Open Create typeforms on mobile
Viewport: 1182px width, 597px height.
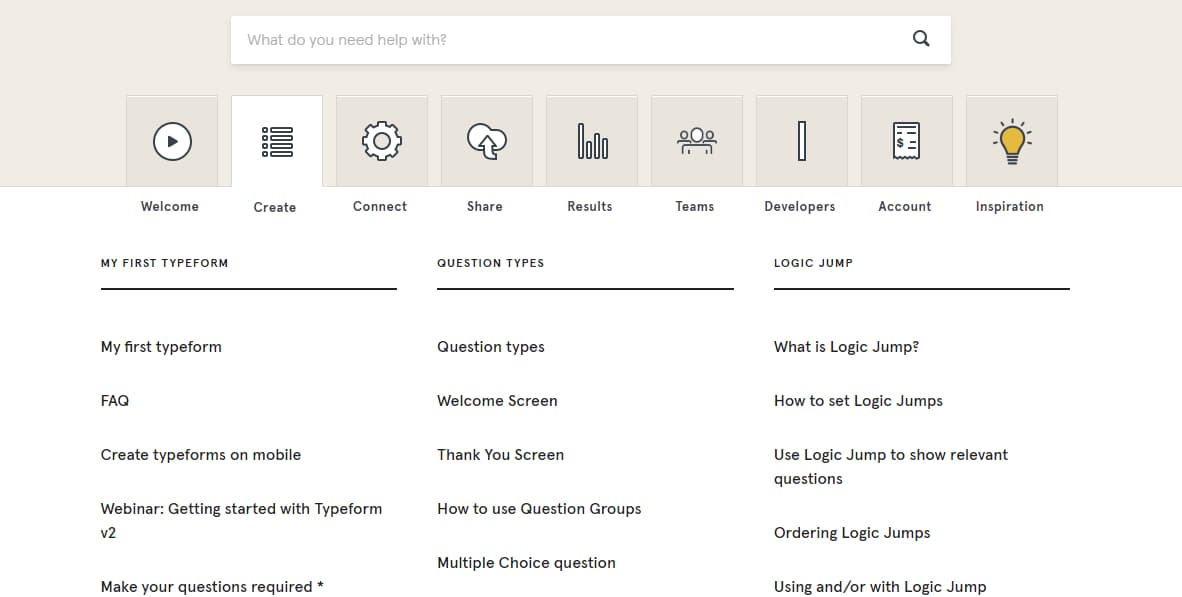coord(200,454)
